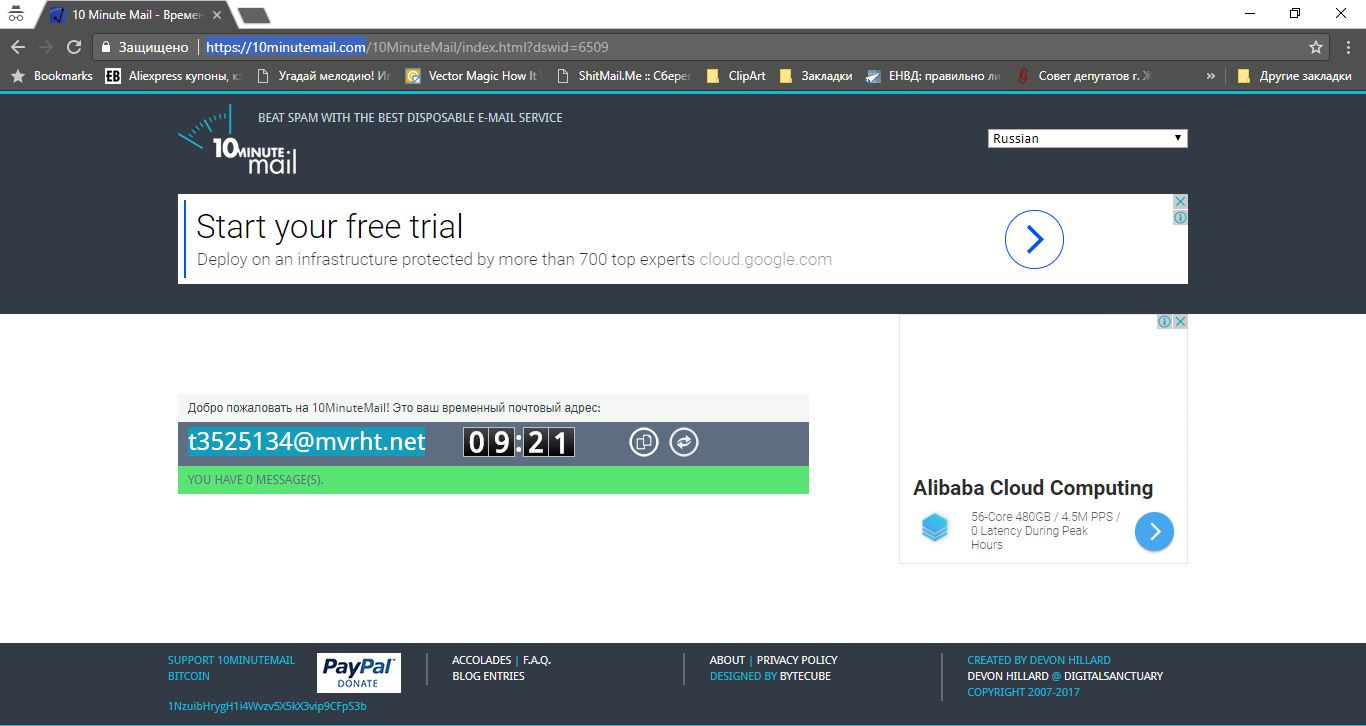The height and width of the screenshot is (726, 1366).
Task: Open the incognito mode indicator
Action: [15, 14]
